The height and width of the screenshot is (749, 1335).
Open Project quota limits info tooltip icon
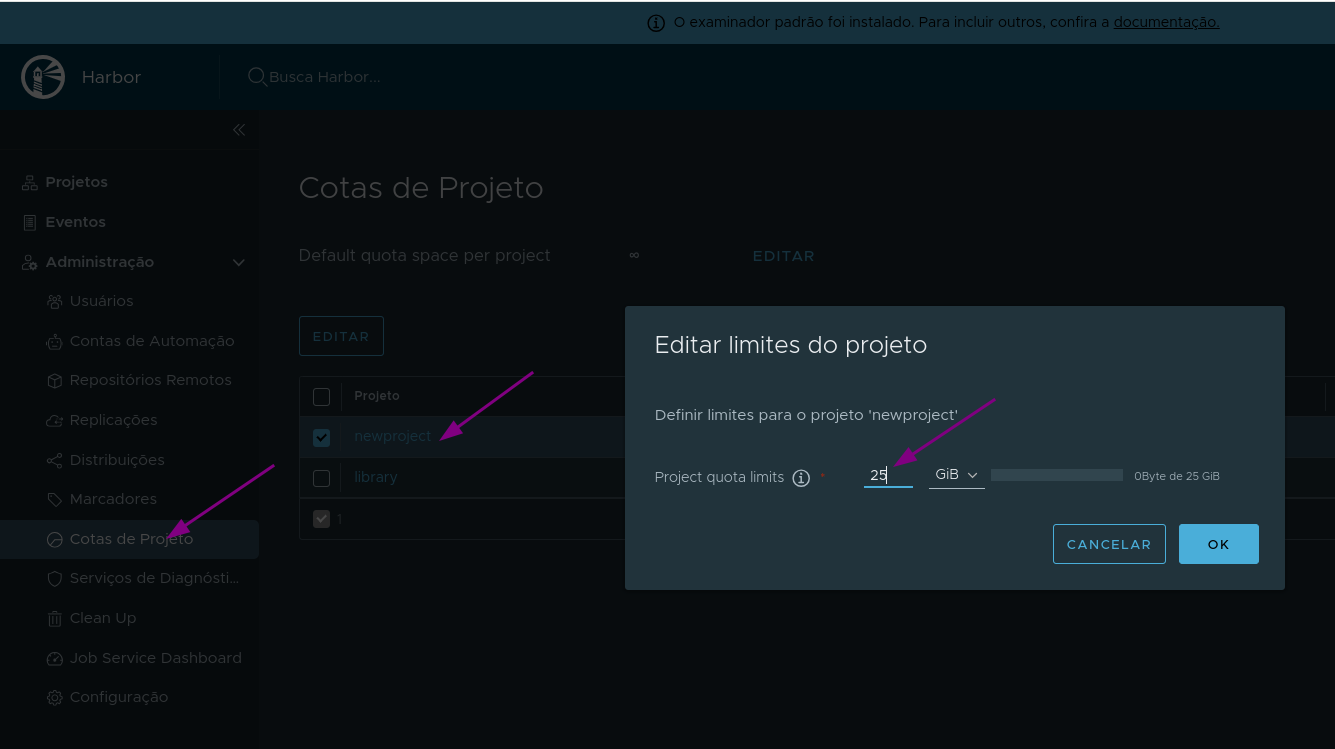(x=800, y=478)
